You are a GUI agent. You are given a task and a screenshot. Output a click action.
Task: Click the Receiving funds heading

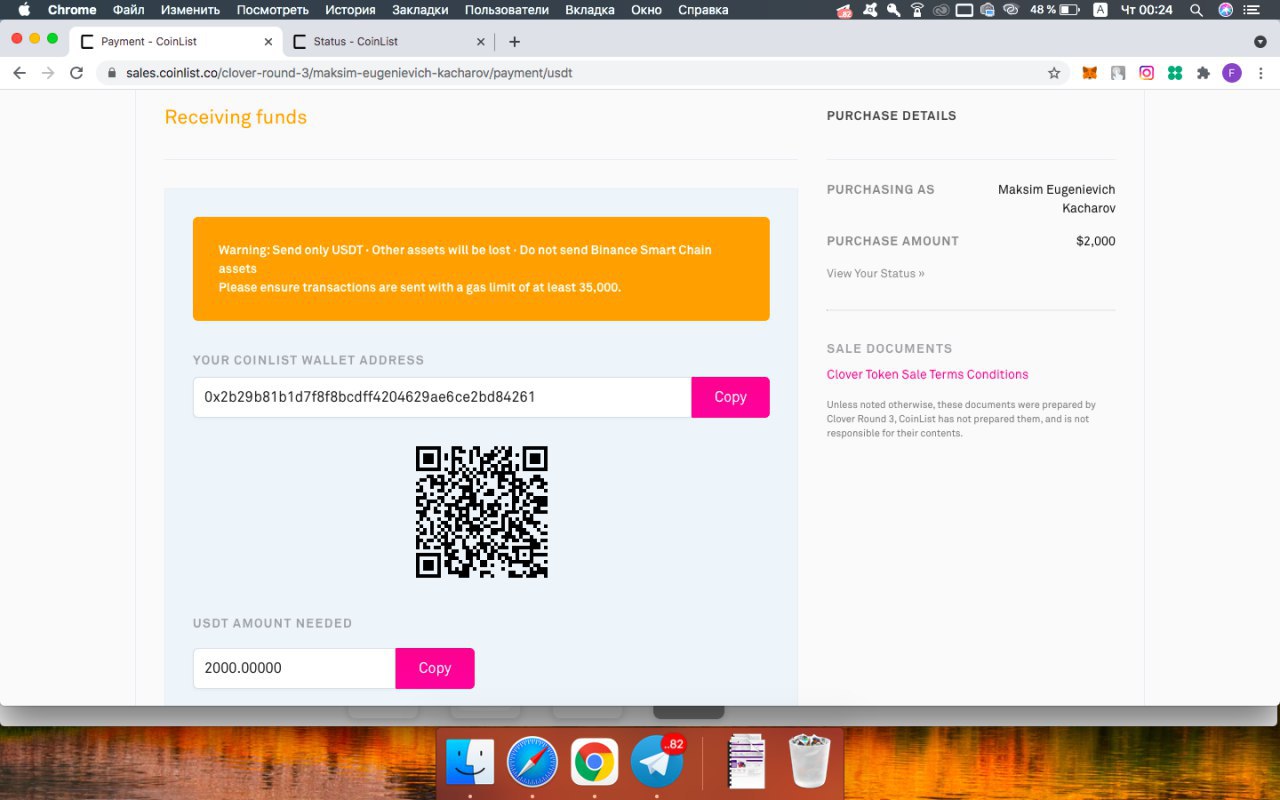tap(236, 117)
